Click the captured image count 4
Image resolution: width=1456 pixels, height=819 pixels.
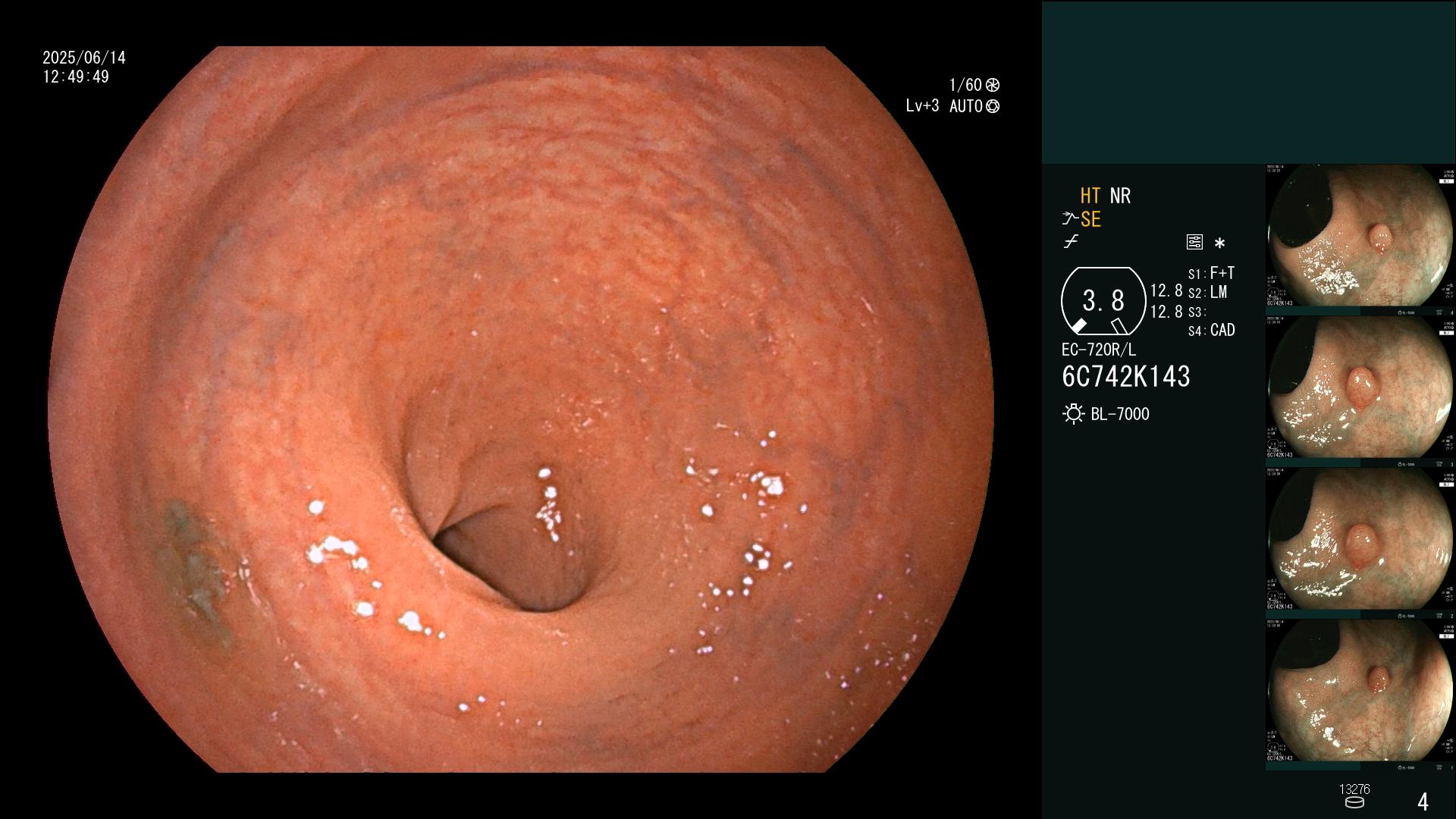coord(1423,802)
